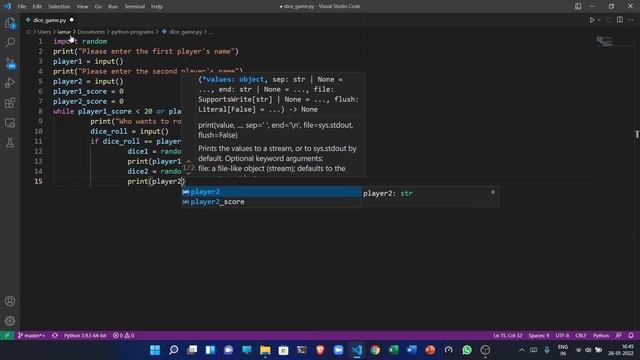
Task: Click the minimap code overview
Action: (x=604, y=41)
